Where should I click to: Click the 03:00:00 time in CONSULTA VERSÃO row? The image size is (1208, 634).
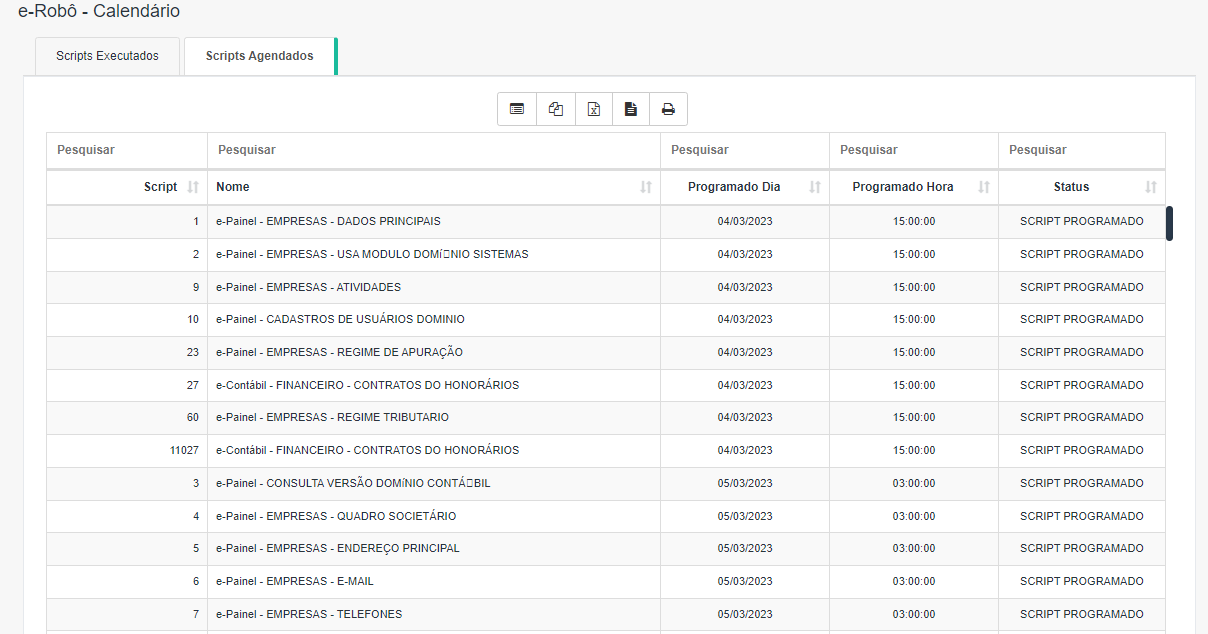coord(914,483)
